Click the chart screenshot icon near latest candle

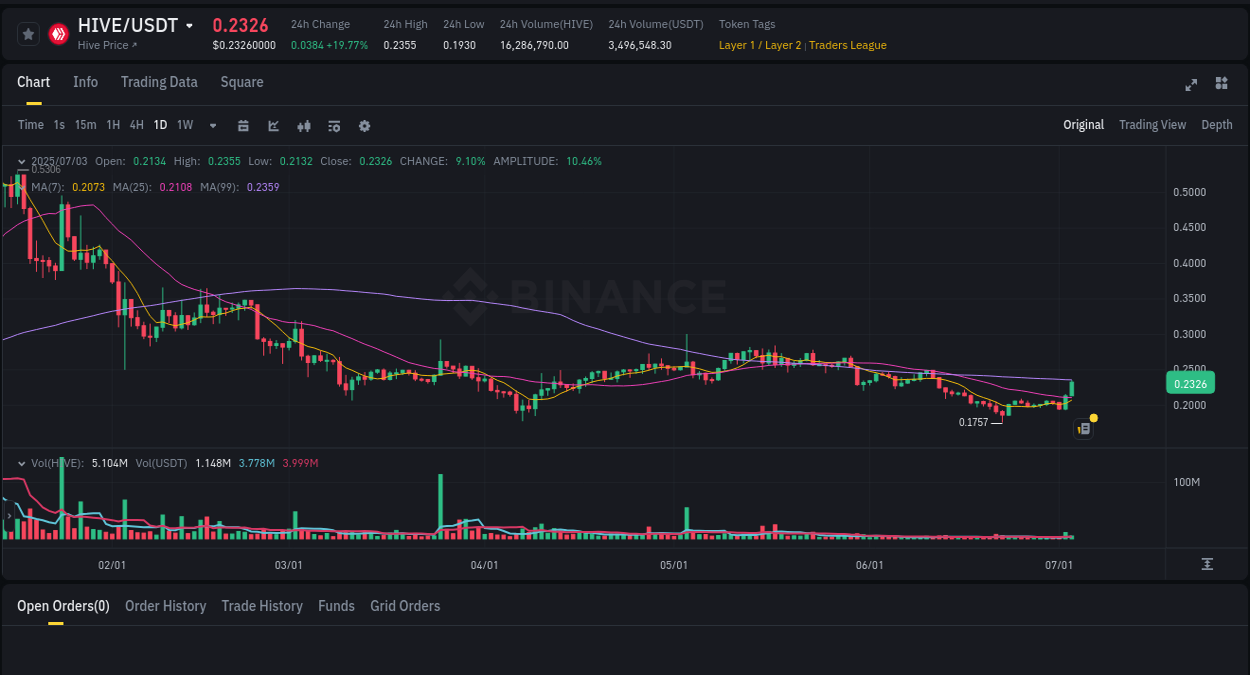click(1083, 428)
